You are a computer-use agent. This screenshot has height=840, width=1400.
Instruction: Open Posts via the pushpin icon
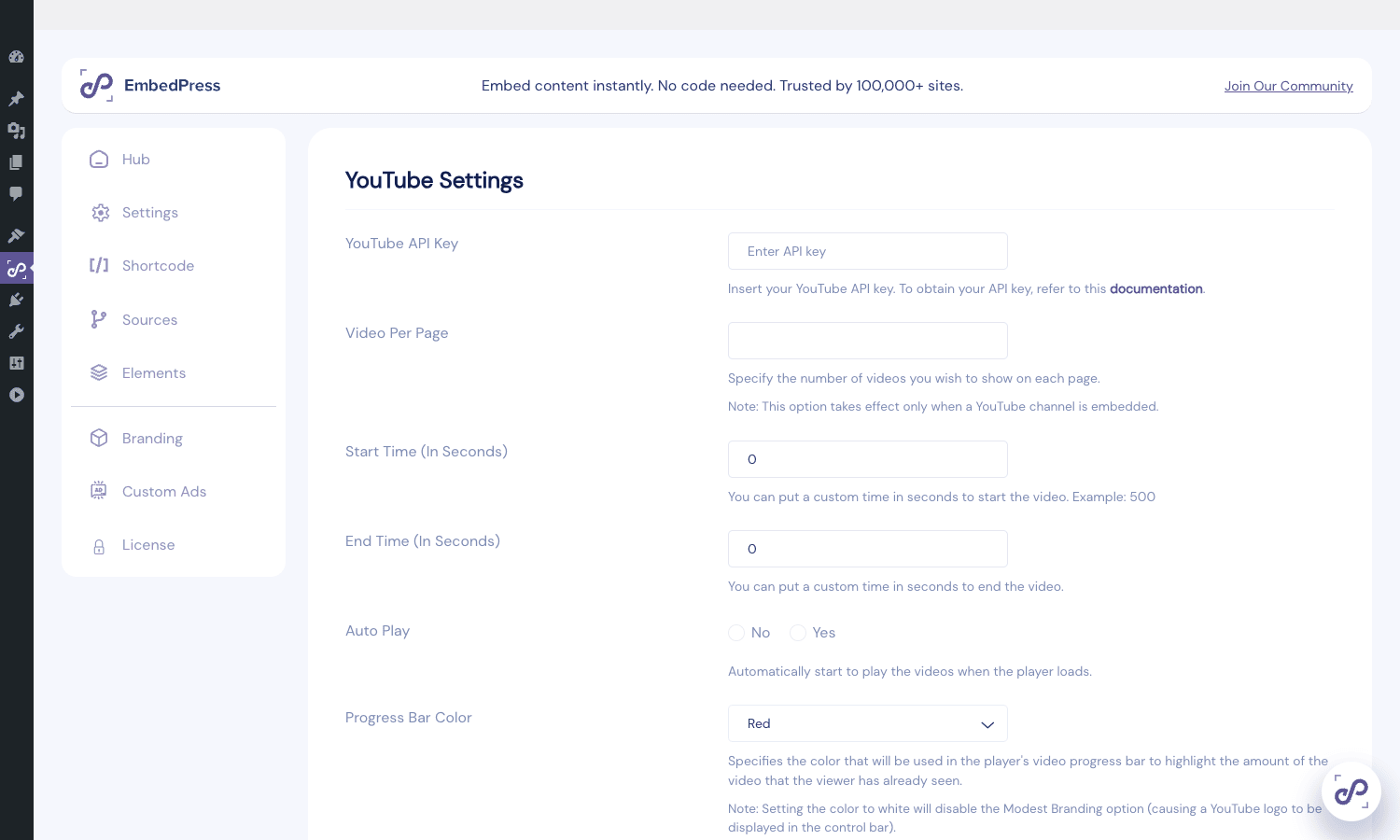point(16,99)
